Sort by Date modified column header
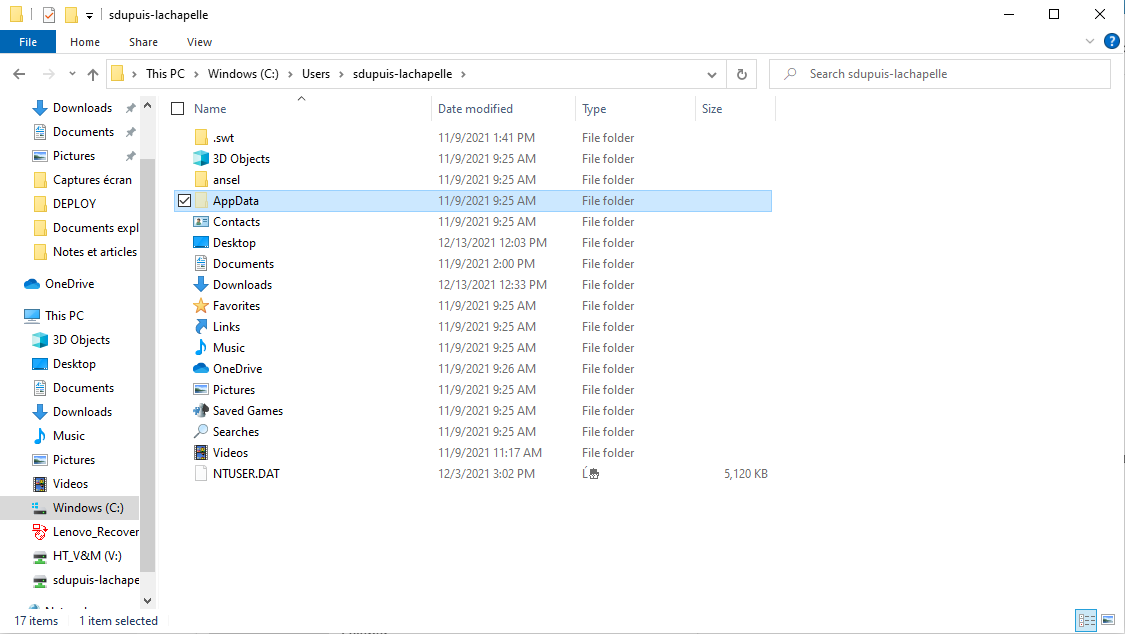This screenshot has height=634, width=1125. point(475,109)
